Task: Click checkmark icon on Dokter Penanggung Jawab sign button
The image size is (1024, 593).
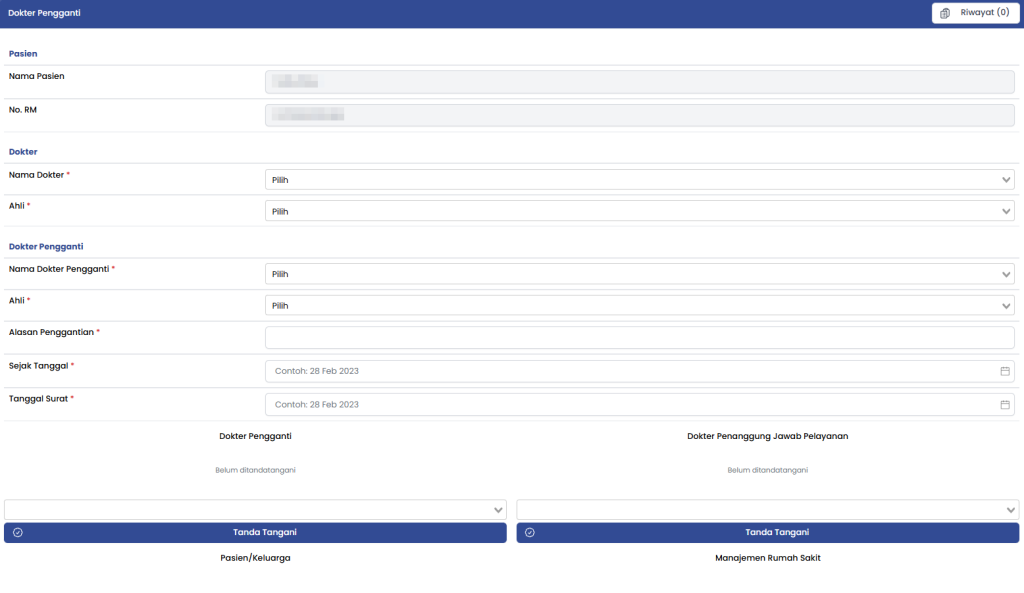Action: pos(530,533)
